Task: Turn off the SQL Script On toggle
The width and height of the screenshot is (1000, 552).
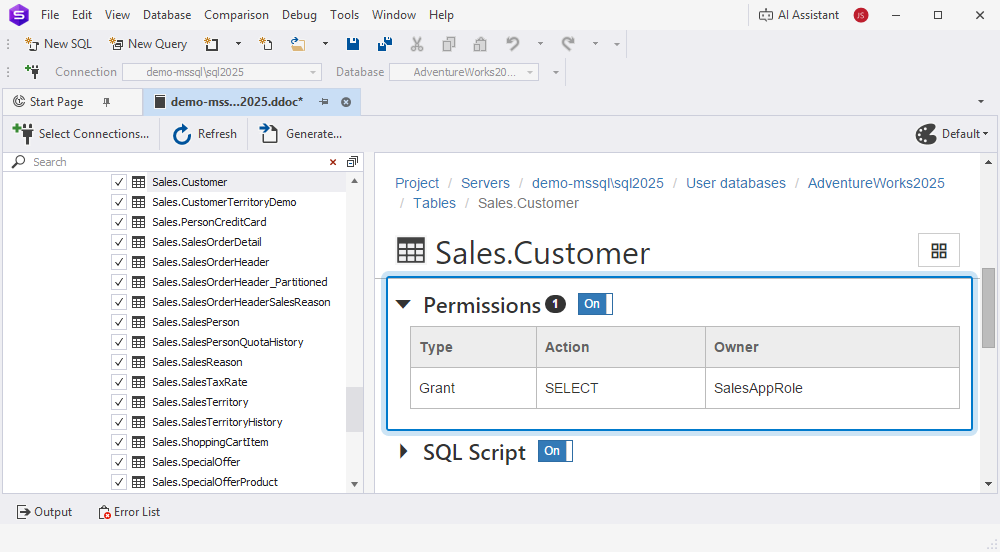Action: 555,451
